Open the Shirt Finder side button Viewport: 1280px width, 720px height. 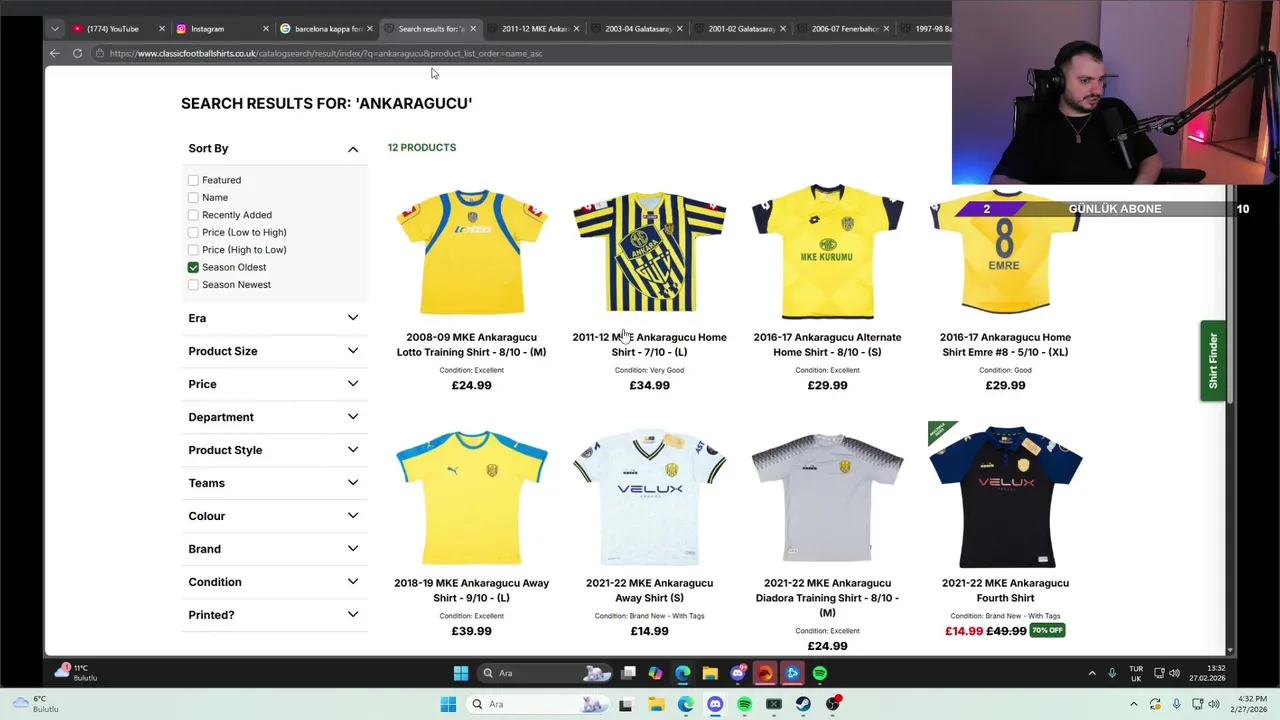[1213, 361]
